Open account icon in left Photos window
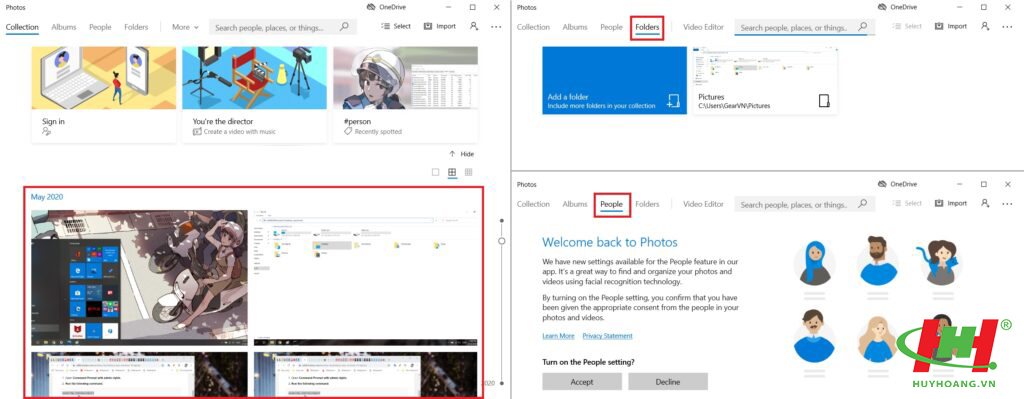This screenshot has height=399, width=1024. 473,26
